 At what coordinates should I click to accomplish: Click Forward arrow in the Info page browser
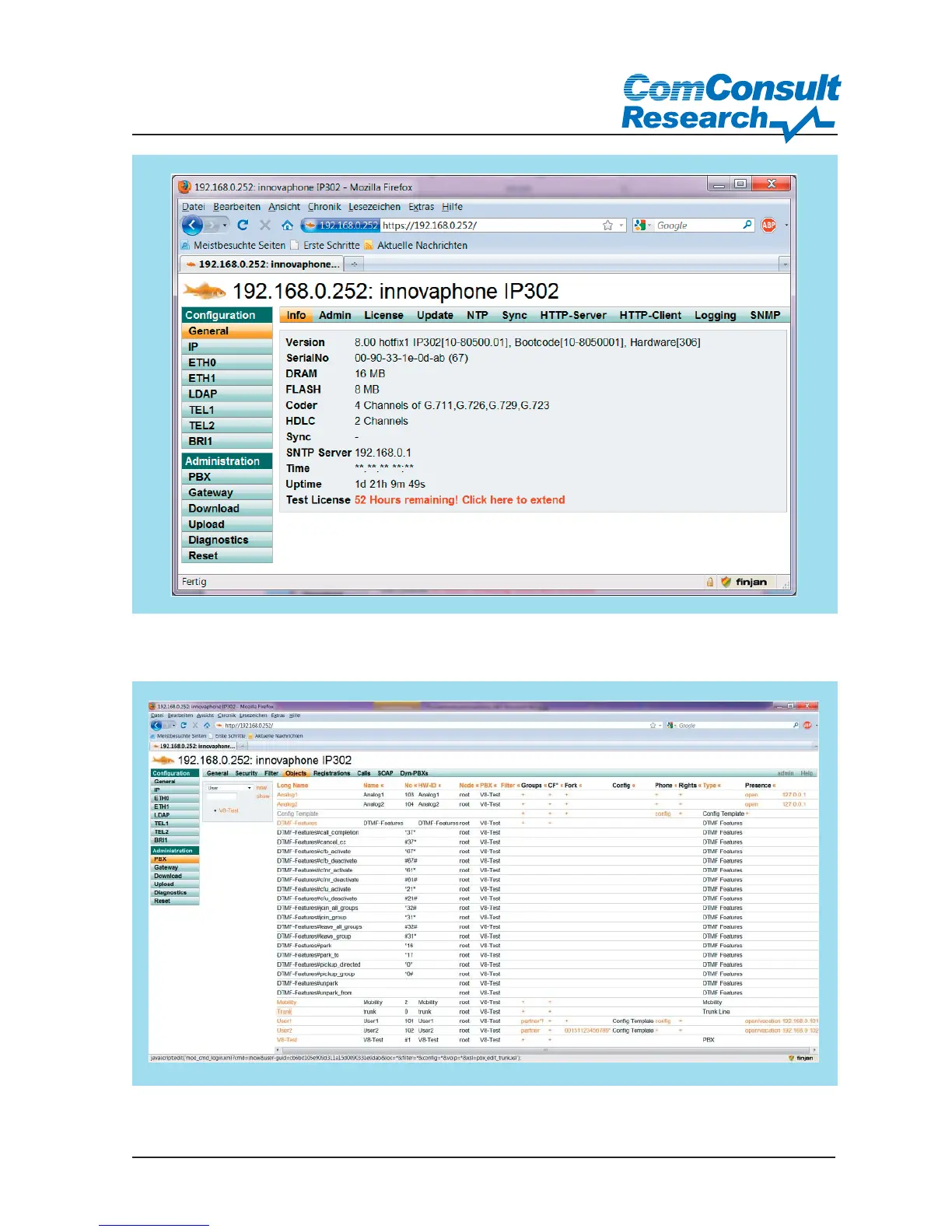click(212, 226)
